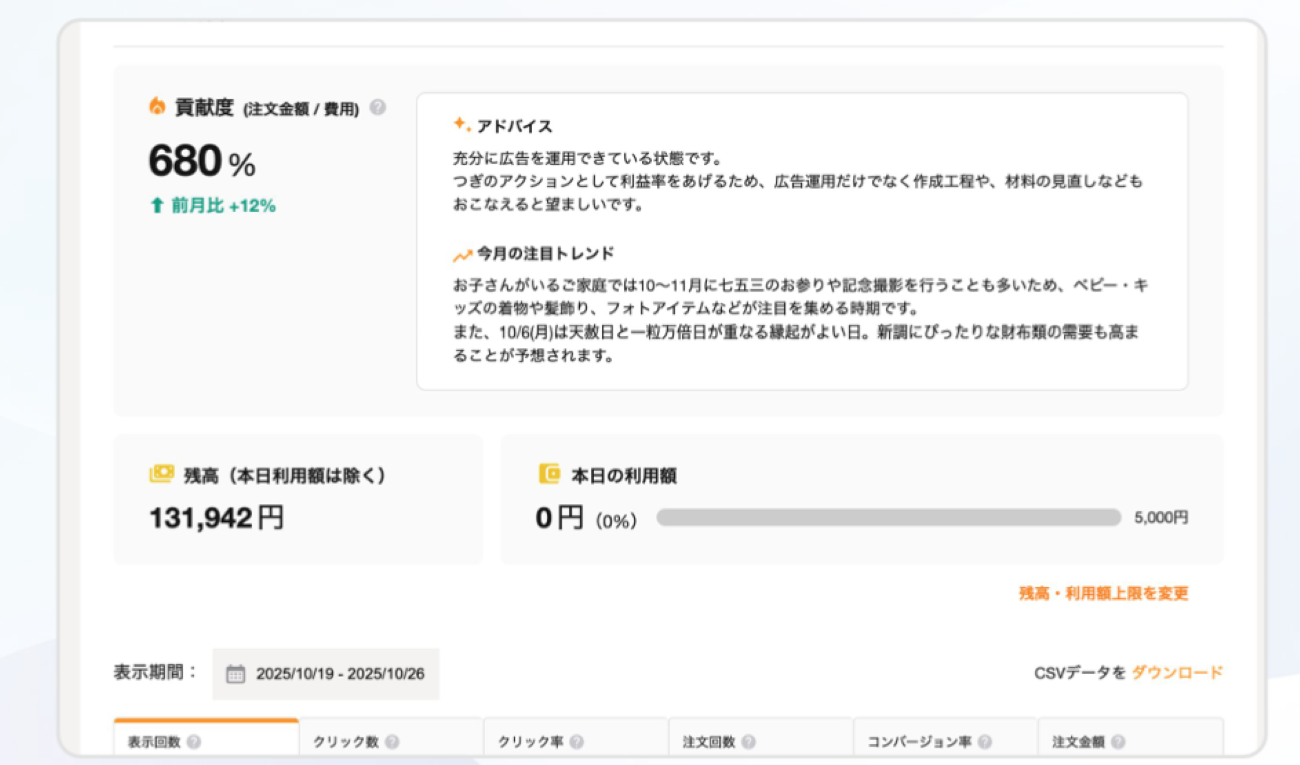Screen dimensions: 1300x765
Task: Click the green 前月比 up arrow
Action: click(156, 206)
